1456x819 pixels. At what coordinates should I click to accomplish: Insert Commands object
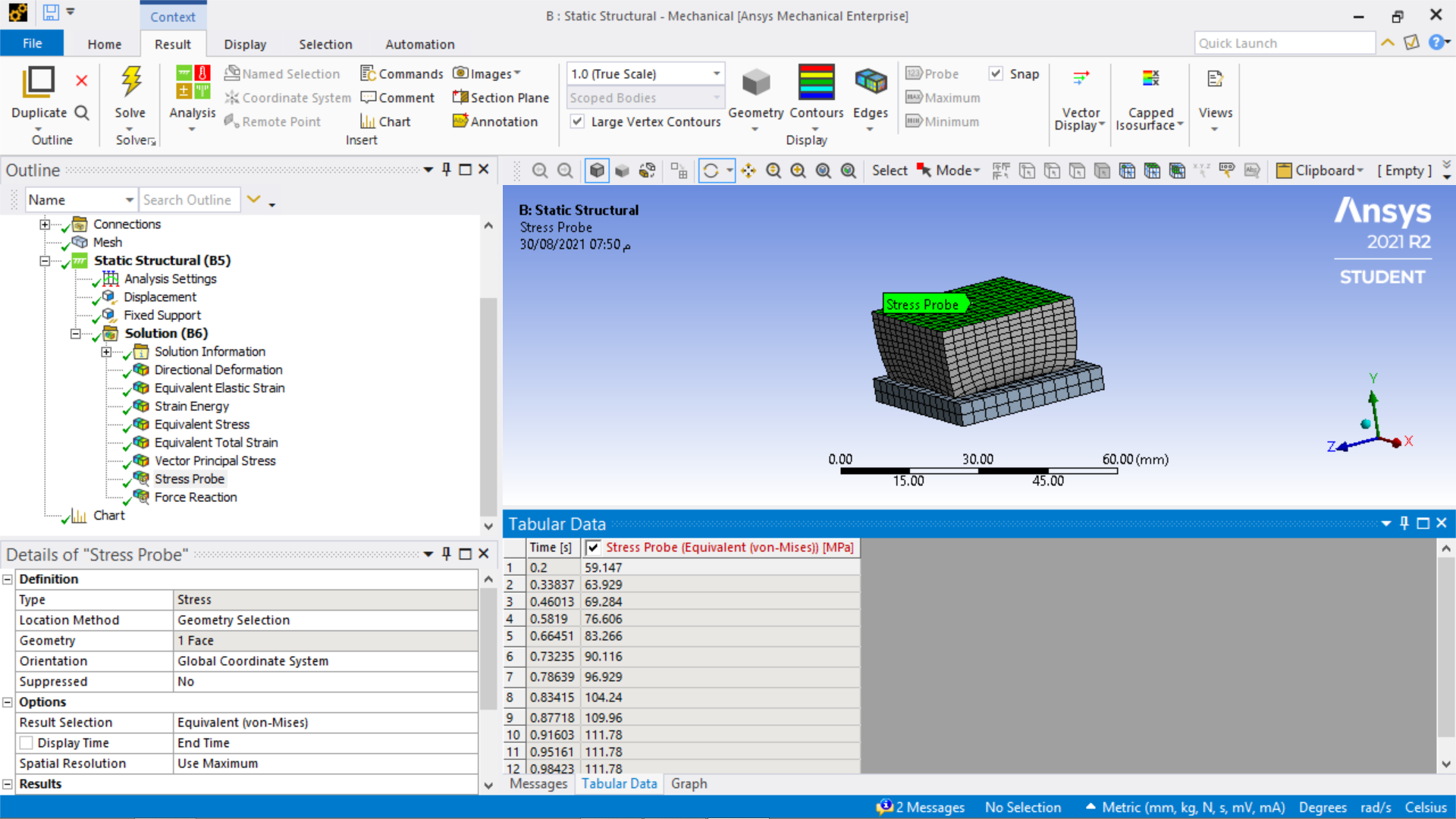pyautogui.click(x=402, y=74)
